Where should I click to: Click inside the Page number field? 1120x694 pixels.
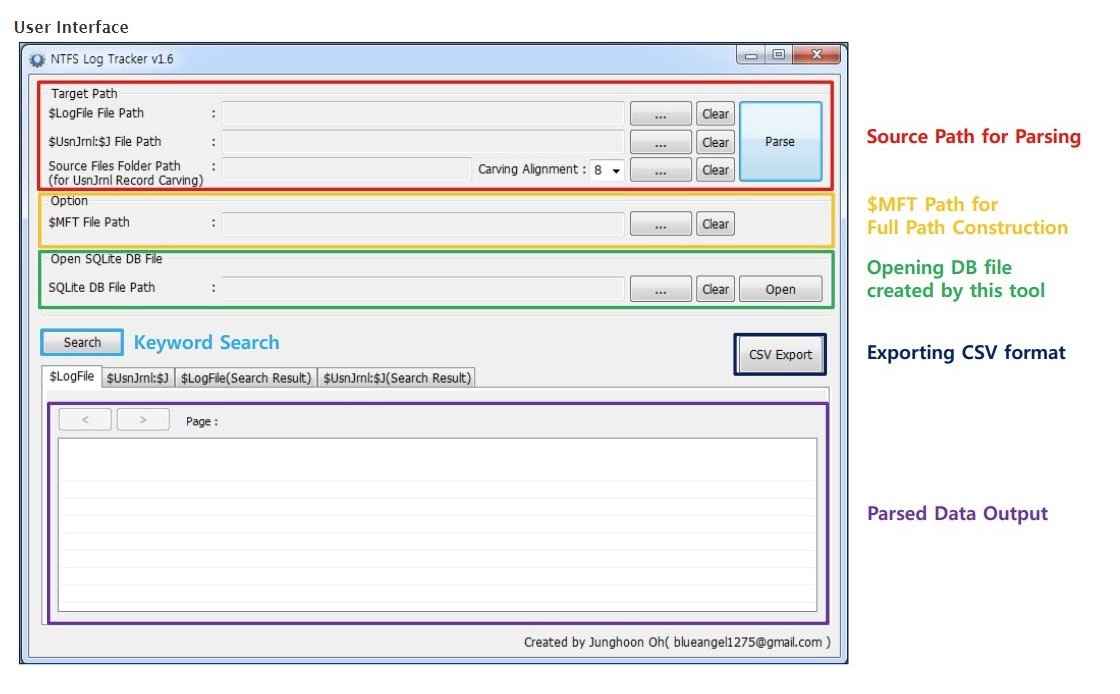pyautogui.click(x=235, y=420)
